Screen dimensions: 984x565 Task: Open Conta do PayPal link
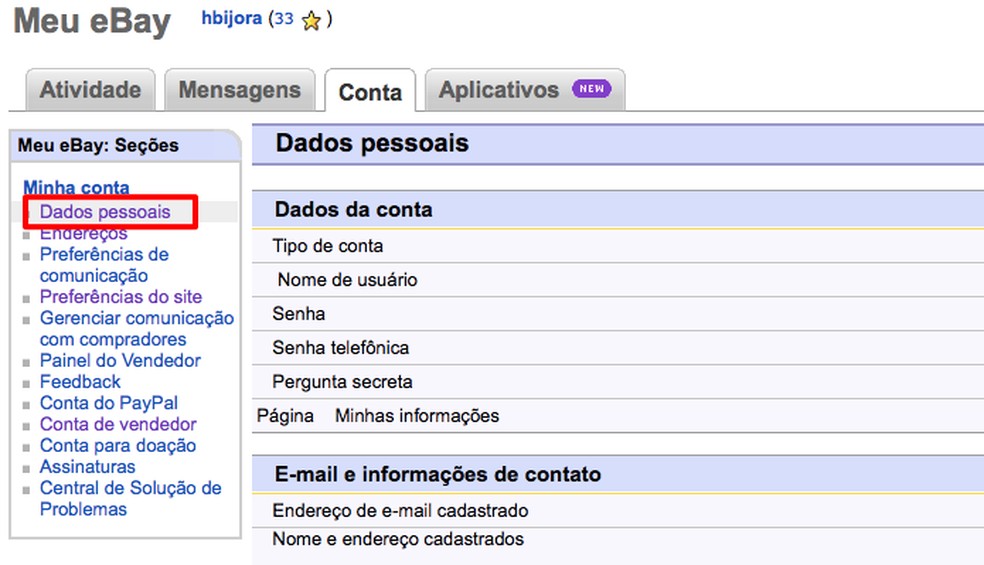(109, 403)
